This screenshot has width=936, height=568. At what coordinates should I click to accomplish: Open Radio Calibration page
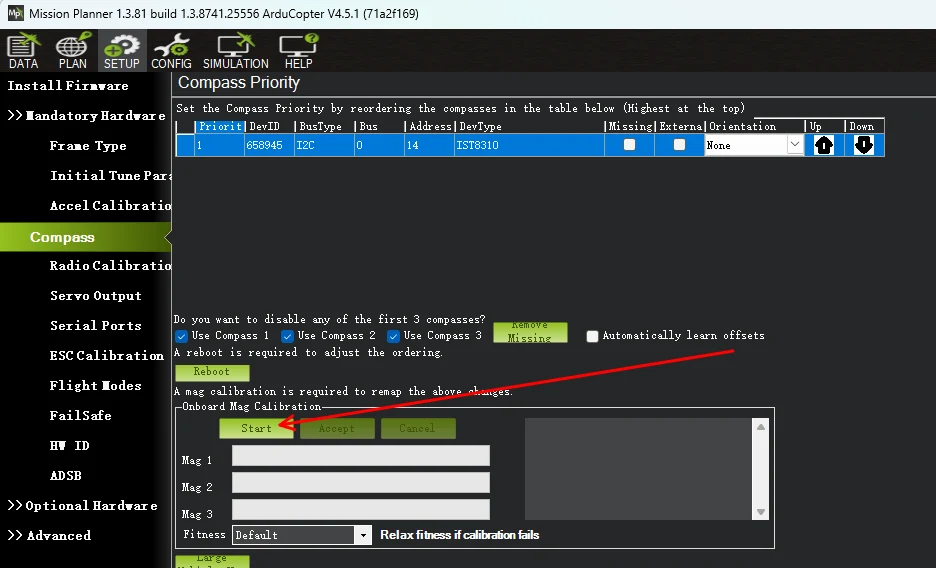[x=110, y=266]
